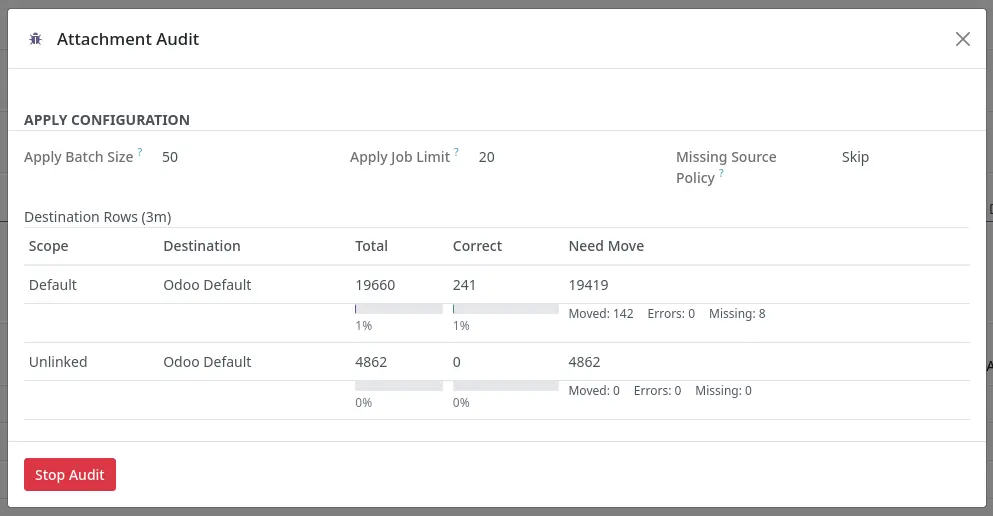
Task: Click the Unlinked row's Correct progress bar
Action: click(x=505, y=386)
